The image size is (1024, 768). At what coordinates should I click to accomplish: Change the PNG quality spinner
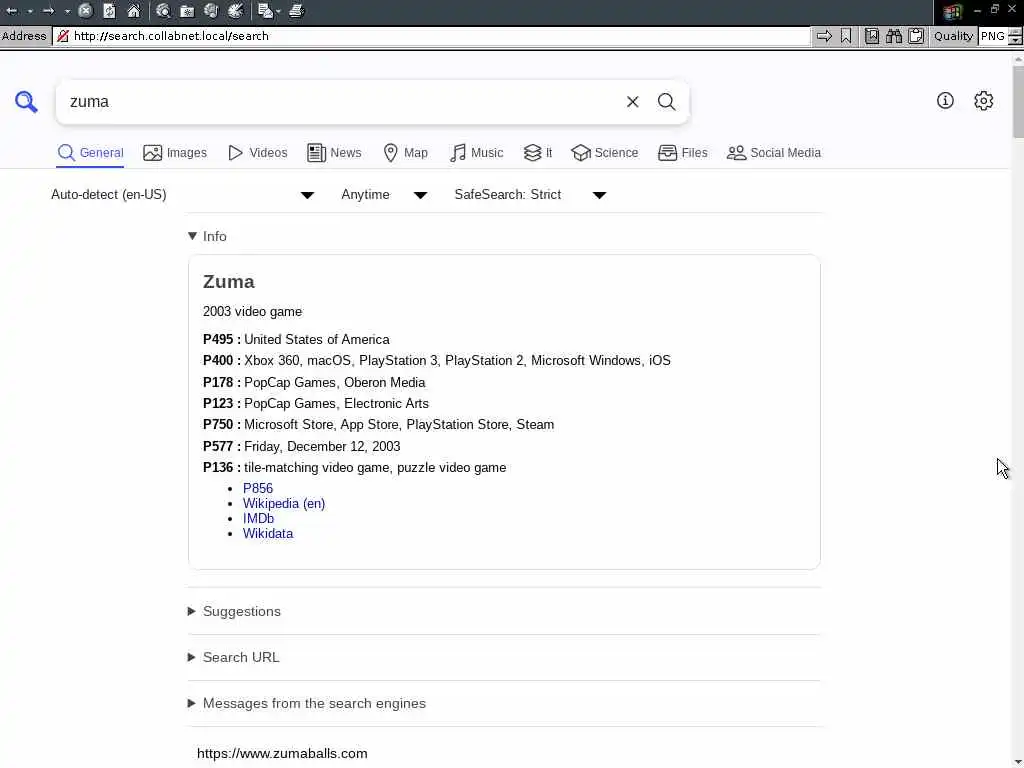[1016, 36]
